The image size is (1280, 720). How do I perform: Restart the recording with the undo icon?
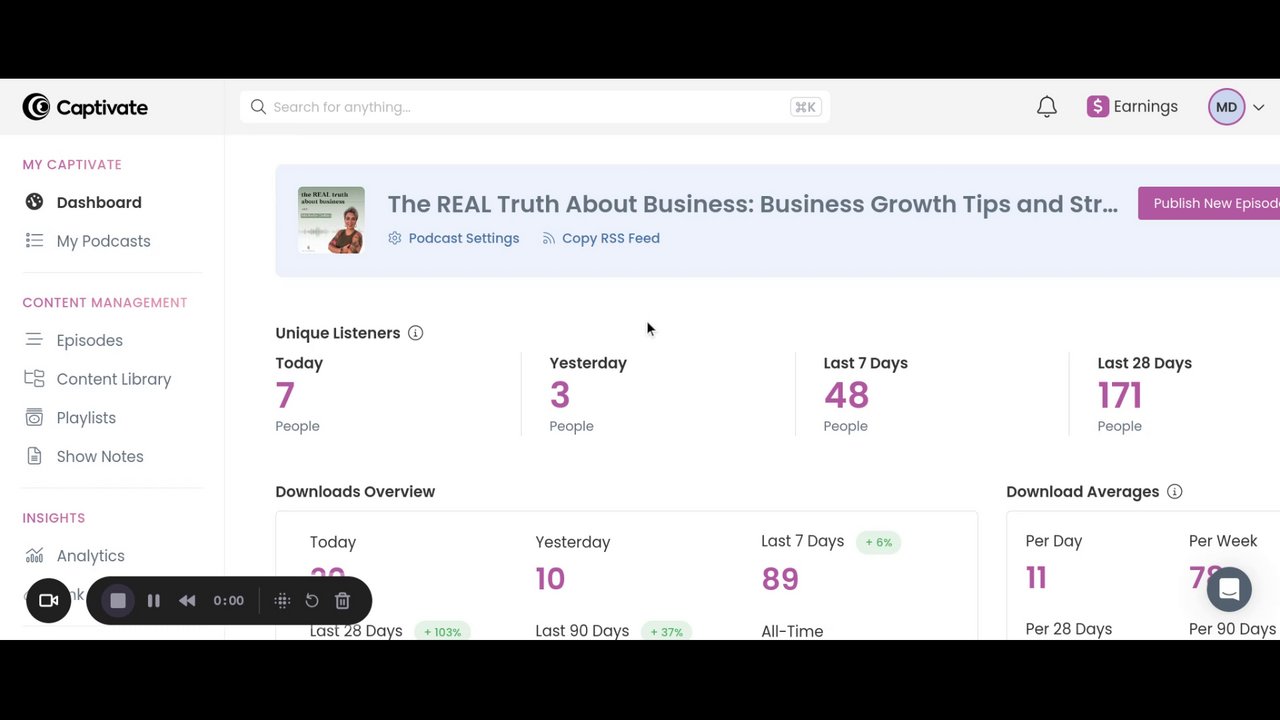point(312,601)
